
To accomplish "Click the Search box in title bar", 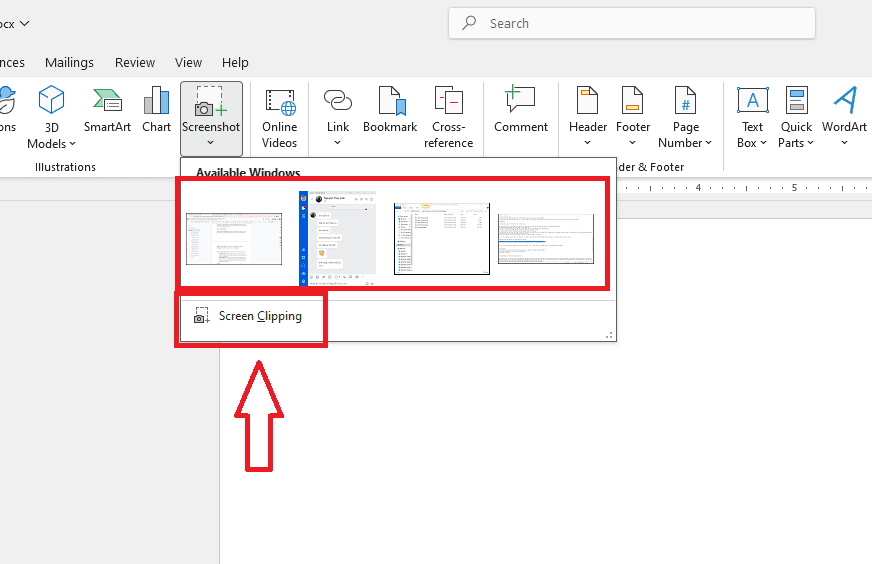I will (632, 23).
